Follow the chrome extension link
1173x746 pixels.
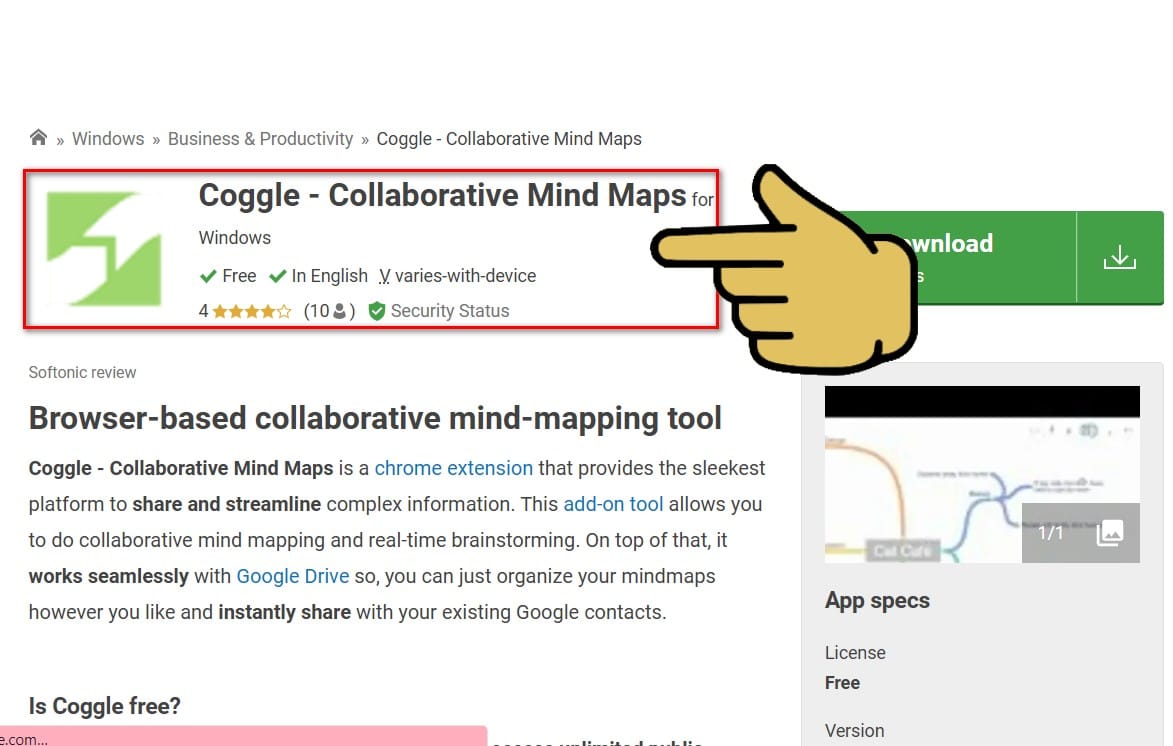pos(453,468)
